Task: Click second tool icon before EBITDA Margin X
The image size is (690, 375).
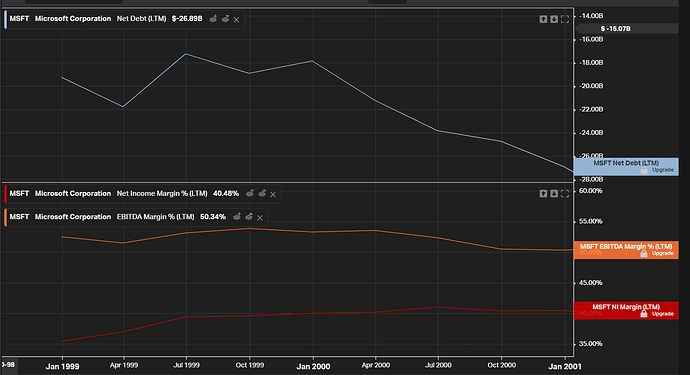Action: (x=249, y=217)
